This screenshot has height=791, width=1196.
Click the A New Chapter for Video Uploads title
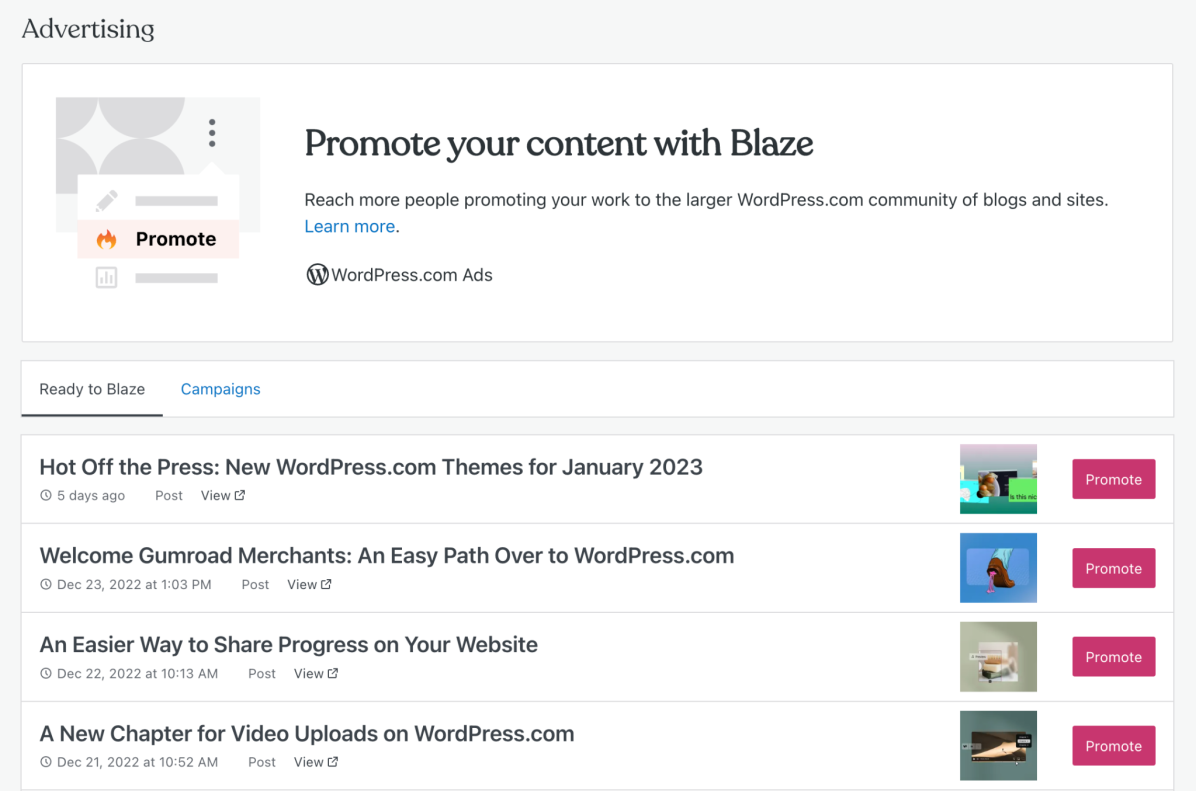pos(306,734)
